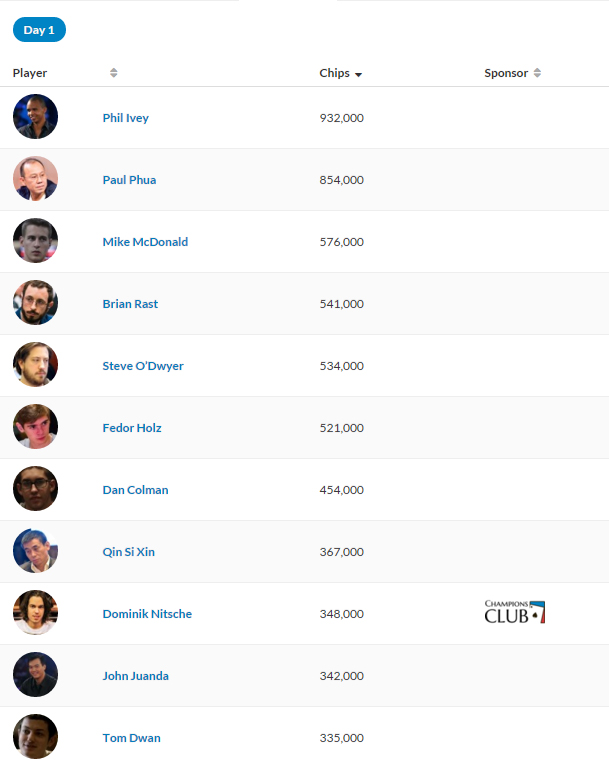Image resolution: width=609 pixels, height=764 pixels.
Task: Open Paul Phua's player profile link
Action: pyautogui.click(x=130, y=180)
